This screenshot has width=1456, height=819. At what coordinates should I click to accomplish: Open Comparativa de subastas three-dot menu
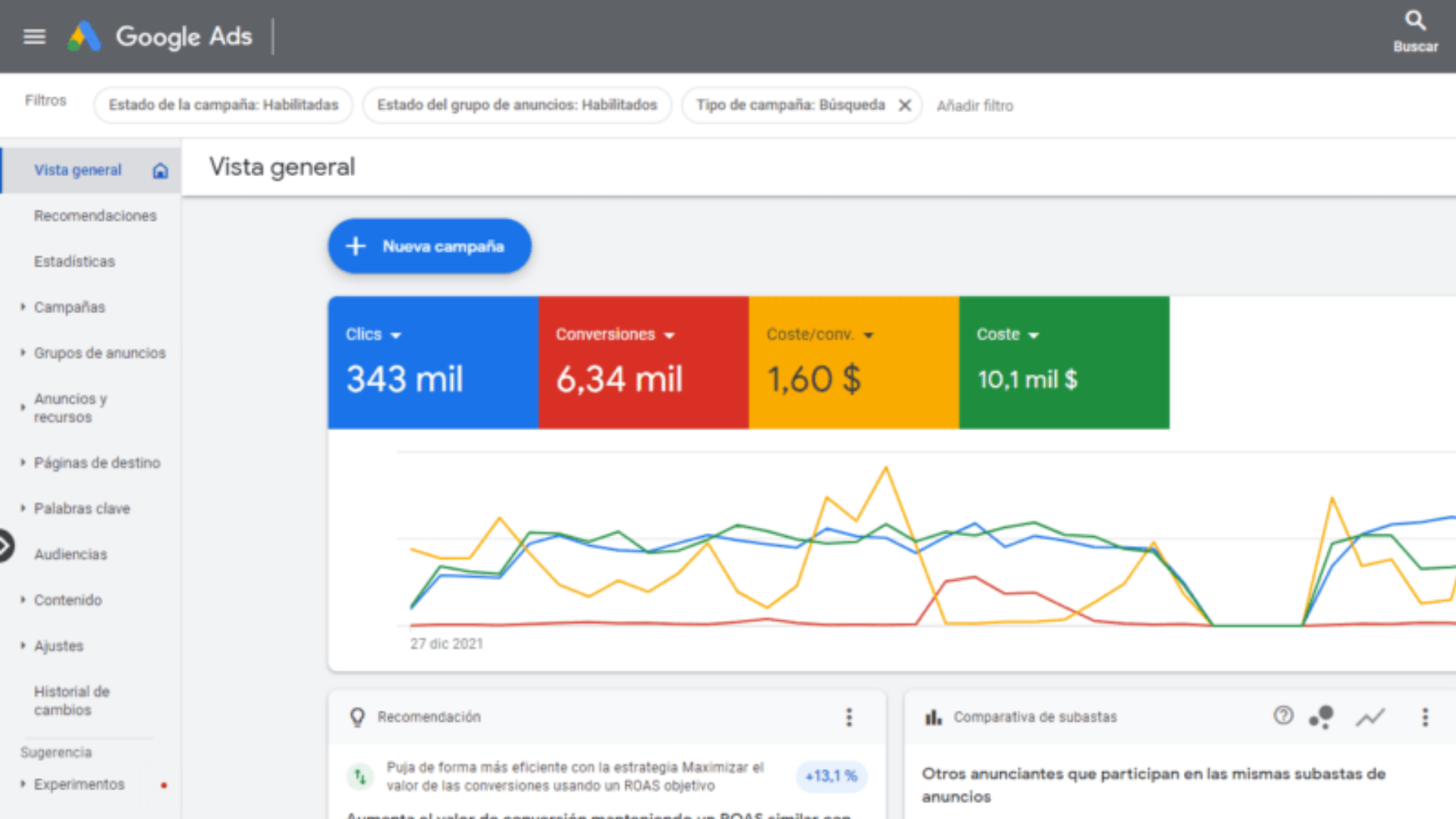click(x=1425, y=717)
